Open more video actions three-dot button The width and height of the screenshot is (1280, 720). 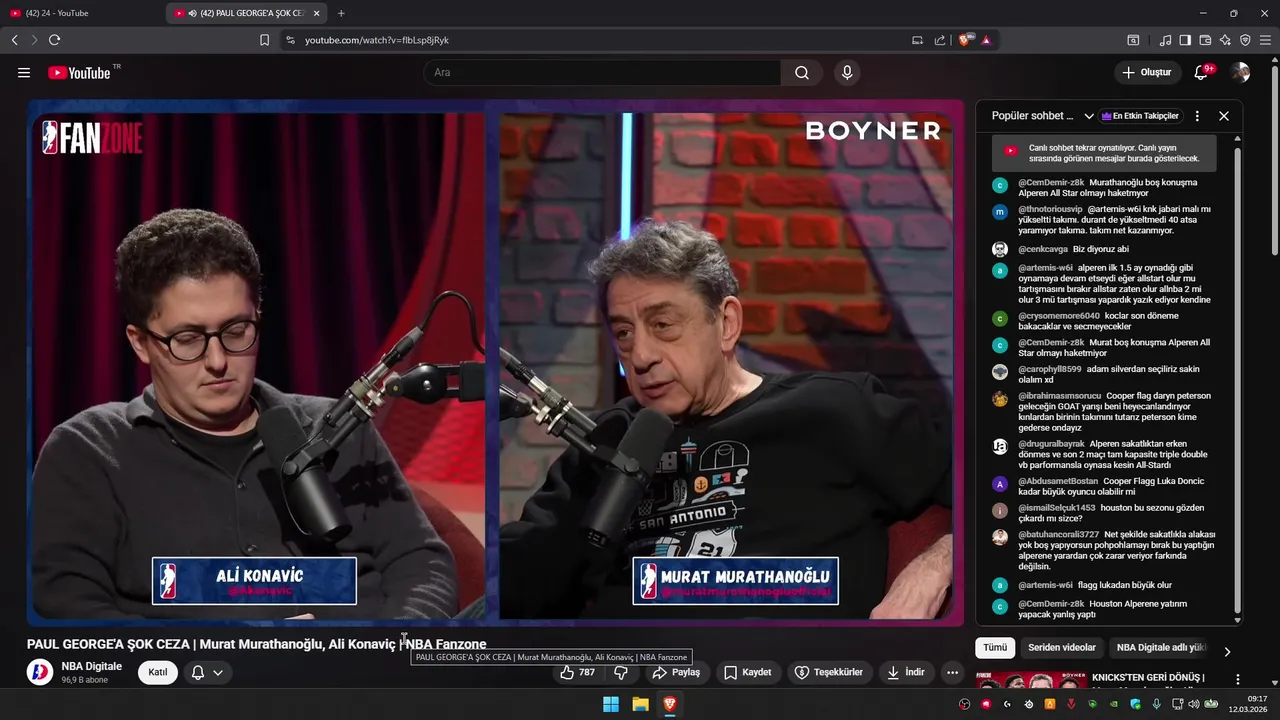pos(952,672)
